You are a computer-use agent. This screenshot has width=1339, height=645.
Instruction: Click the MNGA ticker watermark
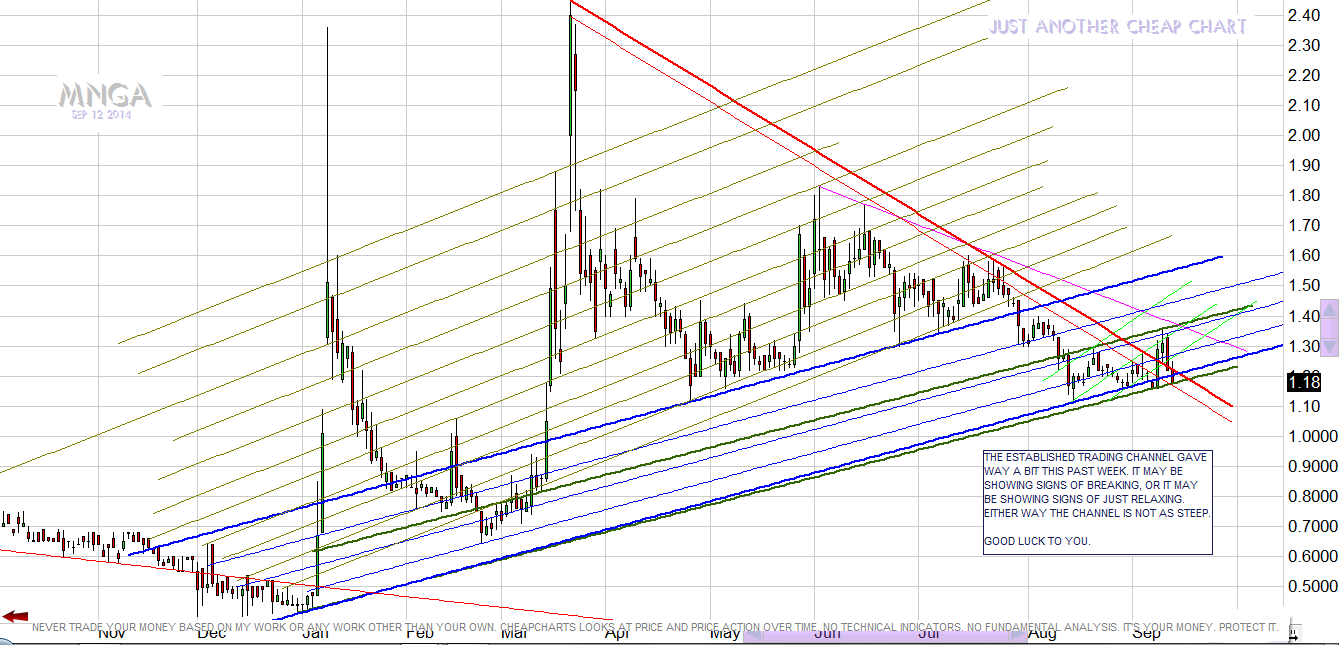click(104, 95)
